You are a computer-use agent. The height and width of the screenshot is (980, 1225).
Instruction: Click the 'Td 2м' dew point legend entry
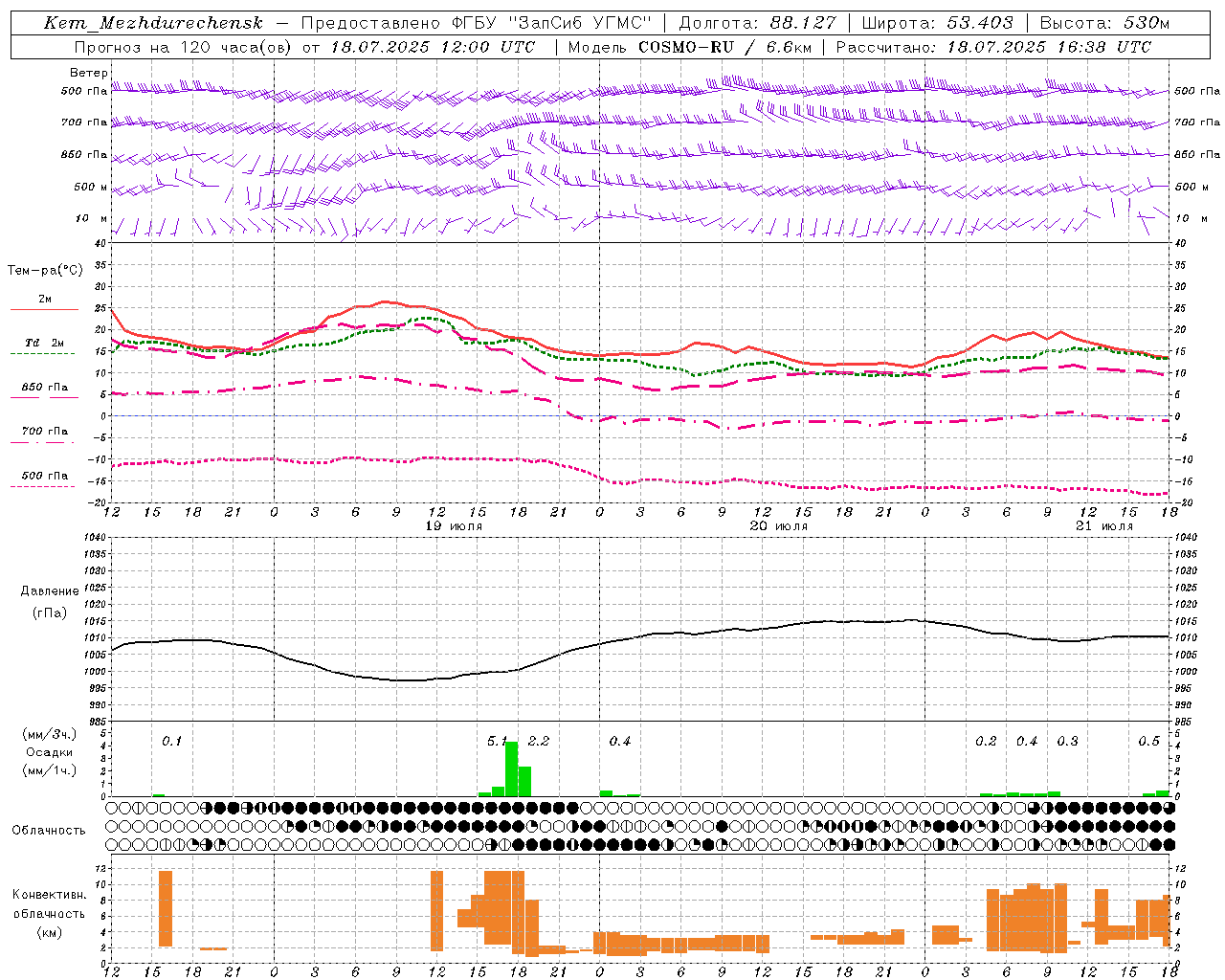[44, 343]
